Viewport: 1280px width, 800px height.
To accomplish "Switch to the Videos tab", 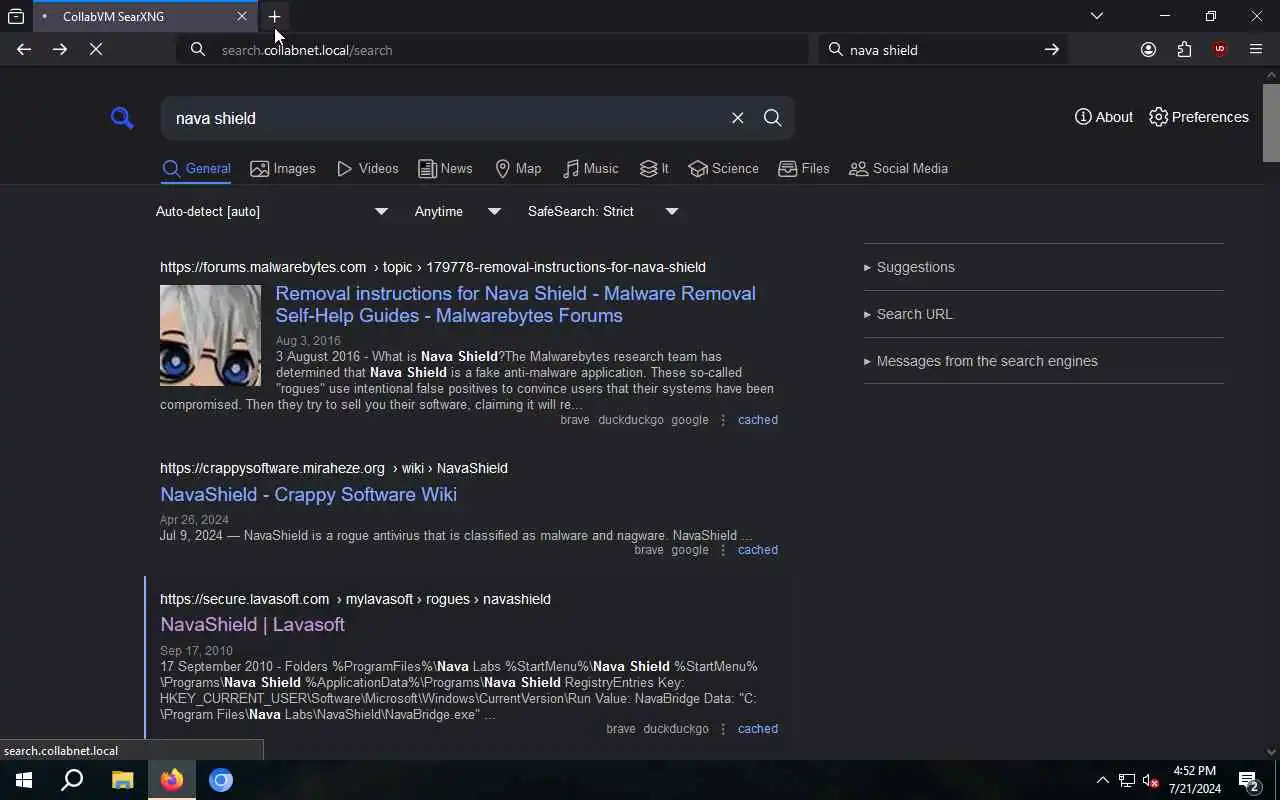I will point(368,168).
